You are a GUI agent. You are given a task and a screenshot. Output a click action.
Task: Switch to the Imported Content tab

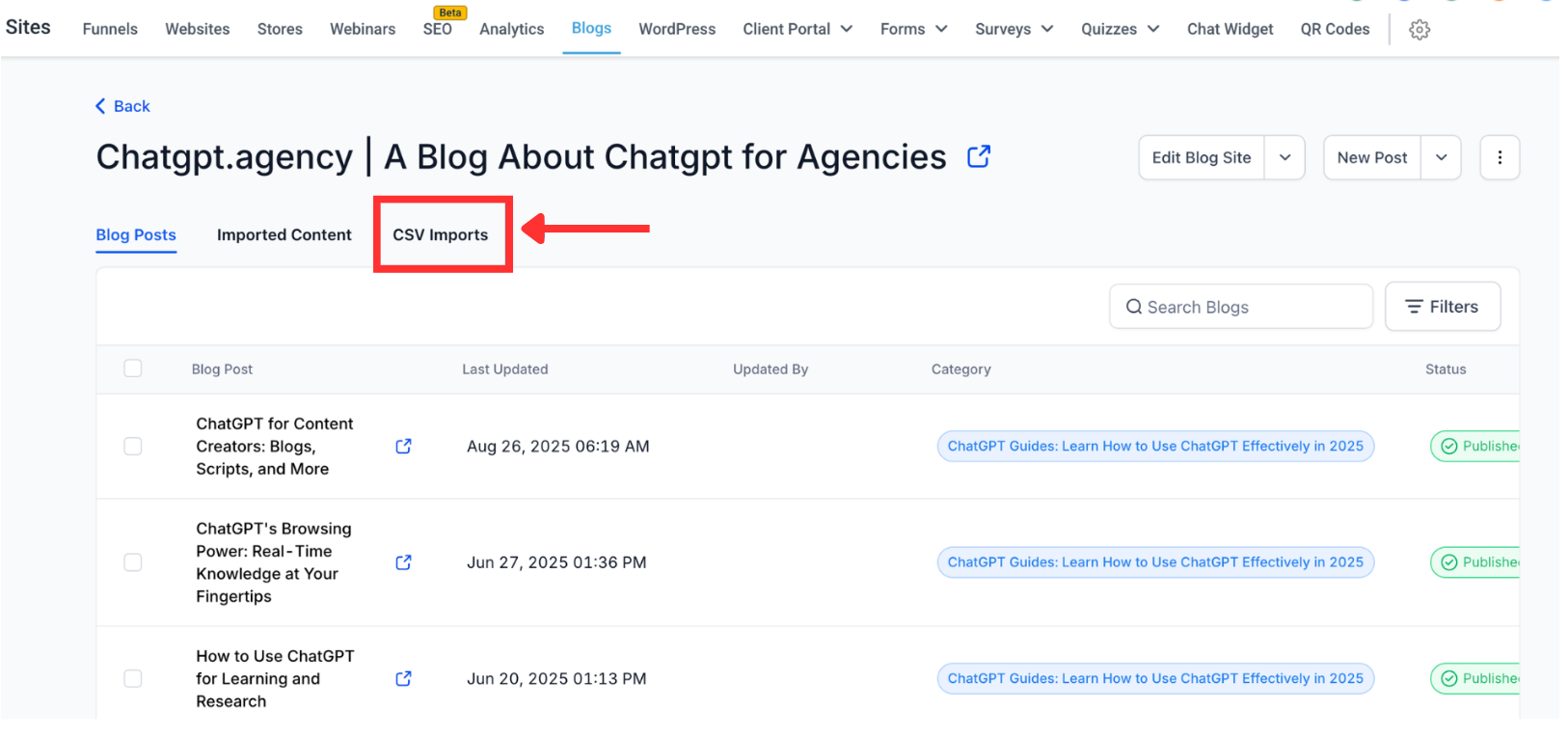coord(284,234)
